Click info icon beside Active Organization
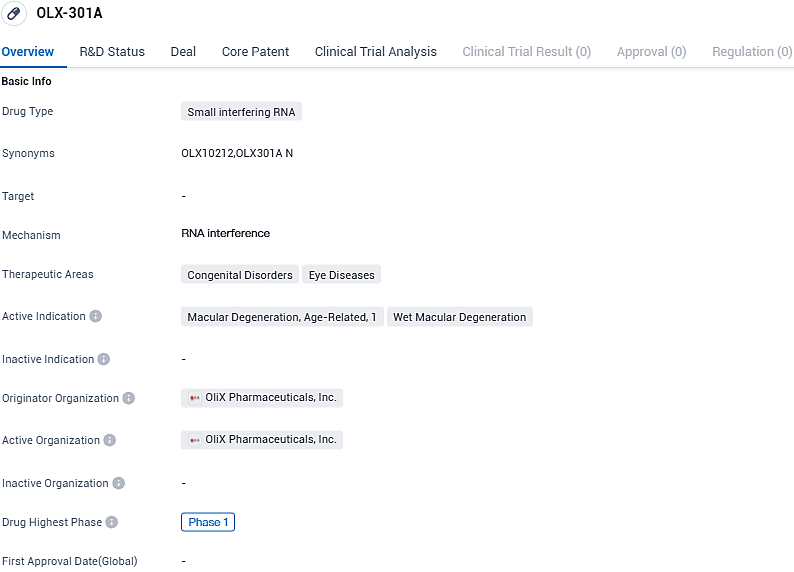The width and height of the screenshot is (794, 572). click(x=110, y=440)
